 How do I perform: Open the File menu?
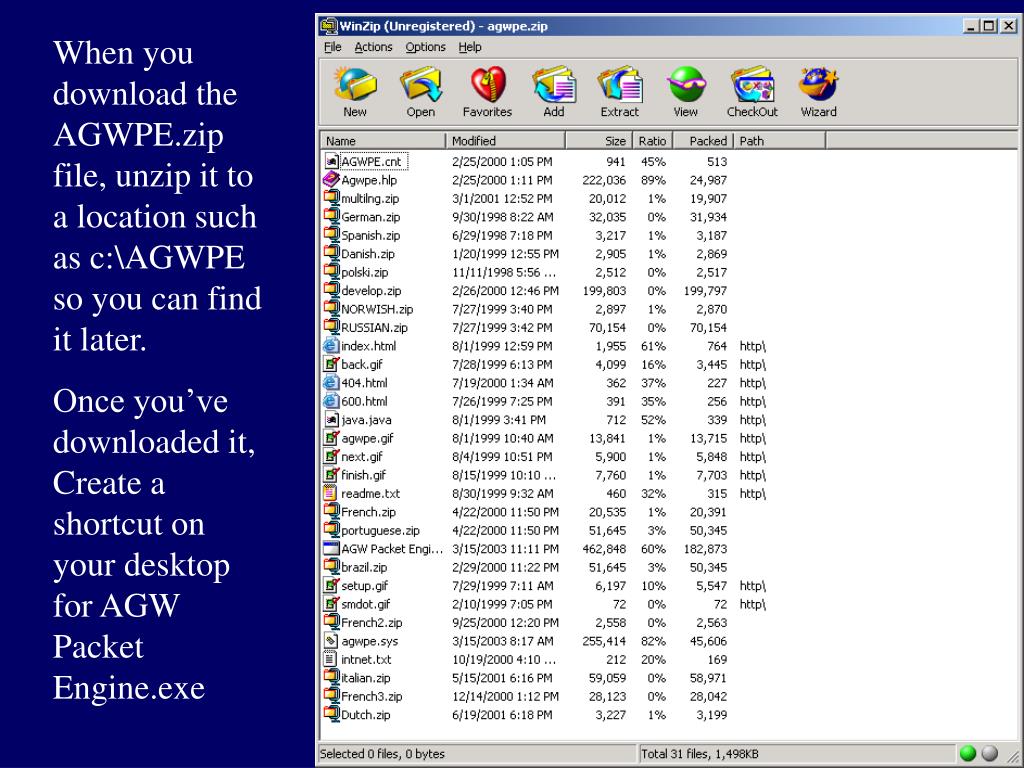pos(332,47)
